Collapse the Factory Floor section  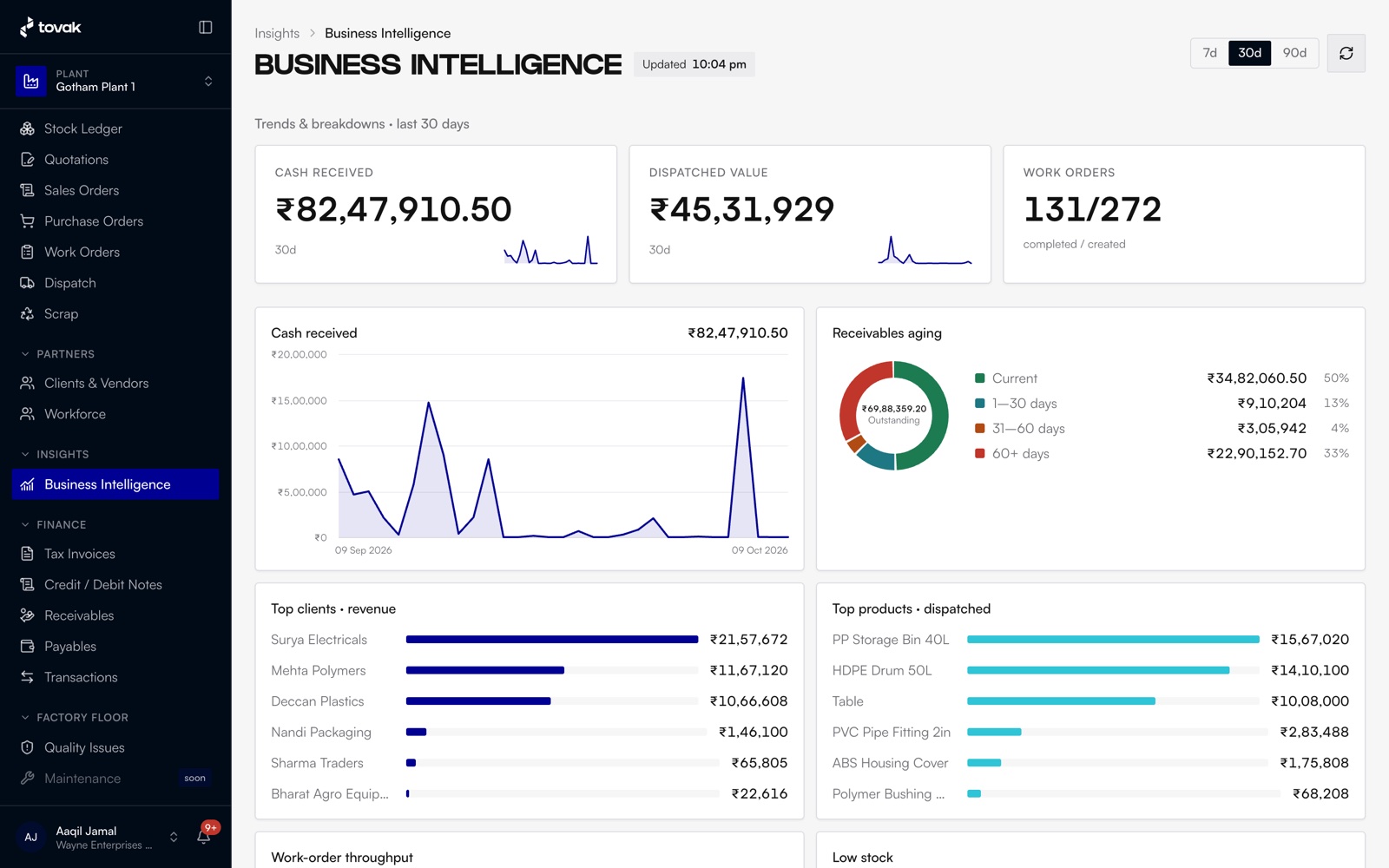tap(74, 717)
